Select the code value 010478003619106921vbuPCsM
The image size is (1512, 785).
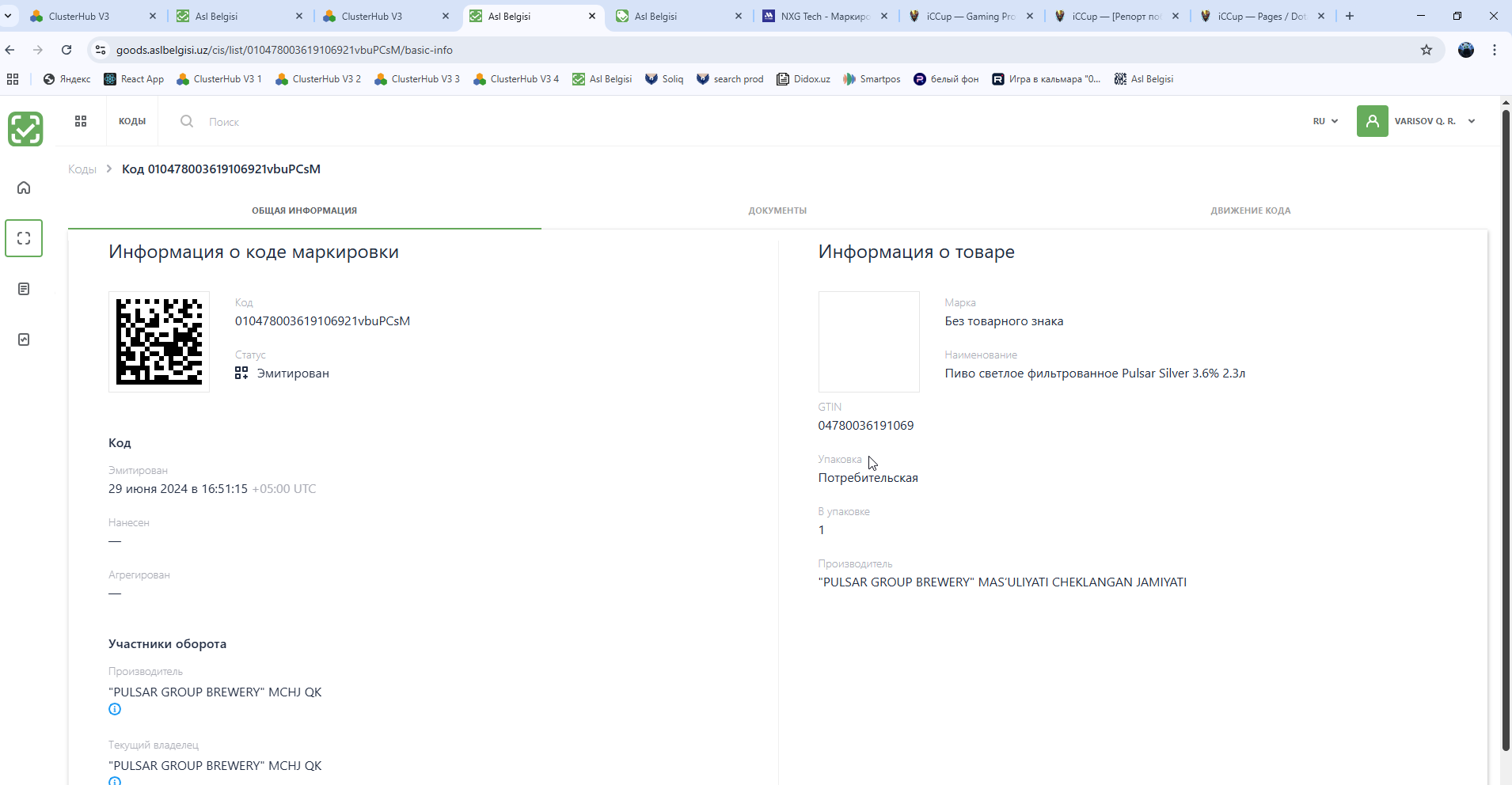[x=322, y=320]
